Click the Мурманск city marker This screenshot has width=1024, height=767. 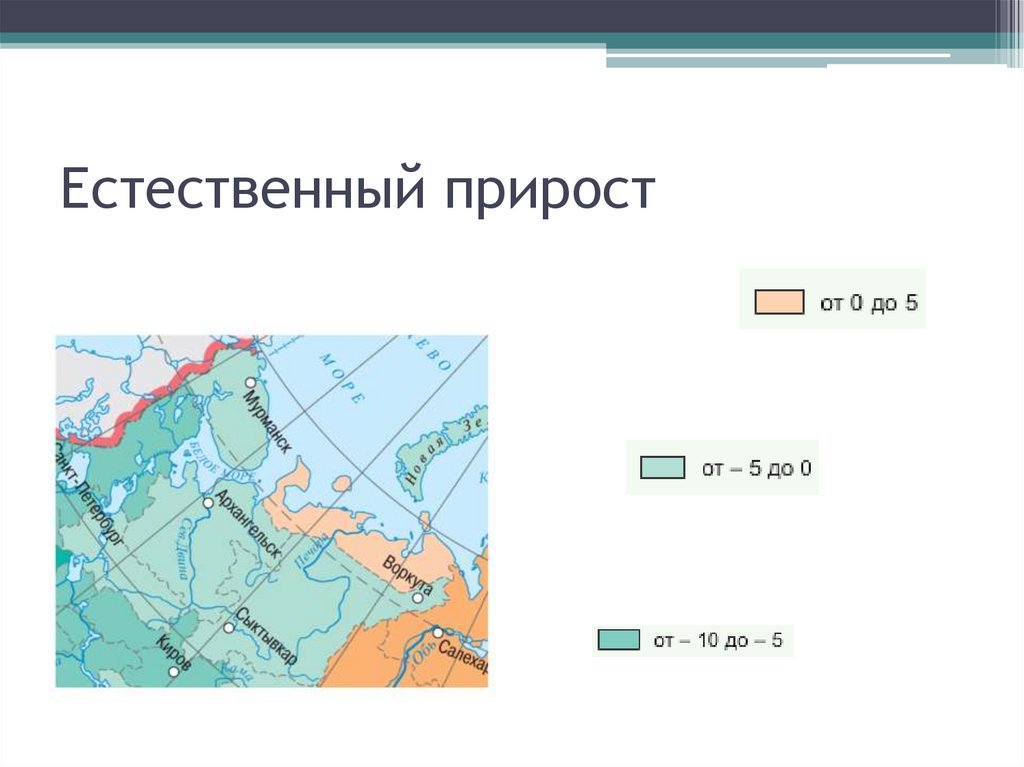pyautogui.click(x=250, y=382)
